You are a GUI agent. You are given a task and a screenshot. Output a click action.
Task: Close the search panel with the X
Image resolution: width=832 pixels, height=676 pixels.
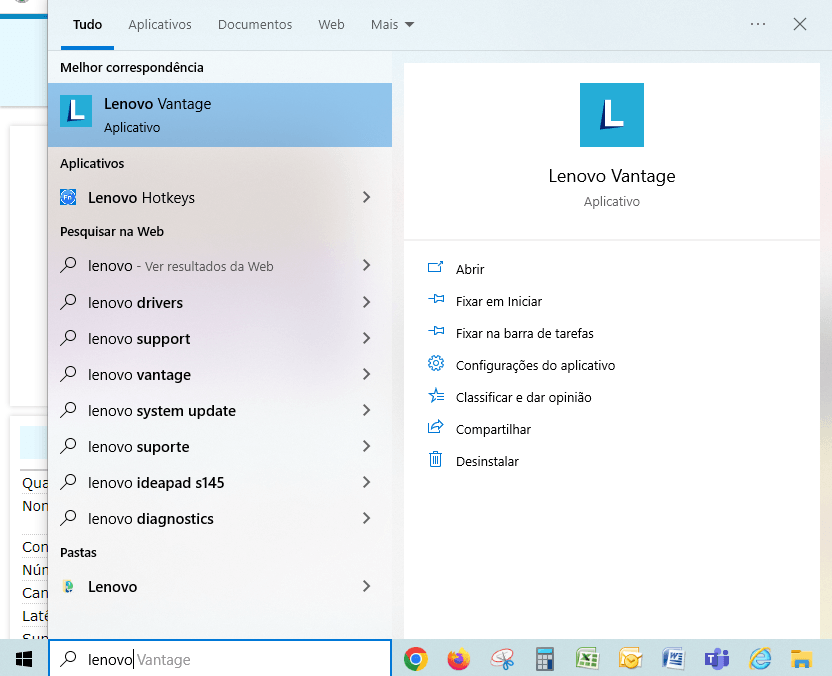point(800,24)
